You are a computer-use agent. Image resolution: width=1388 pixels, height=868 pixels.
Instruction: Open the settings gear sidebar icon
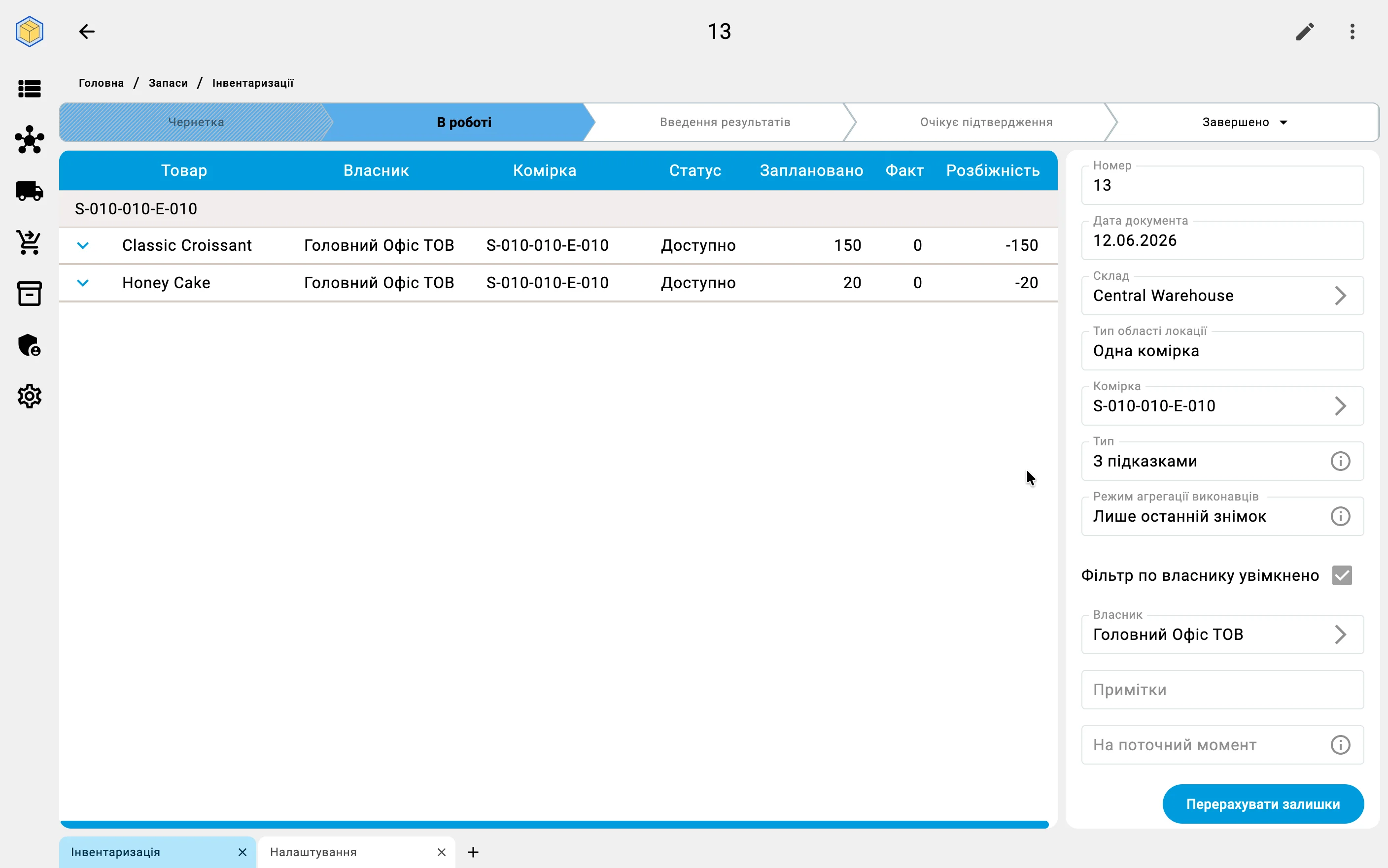(29, 396)
